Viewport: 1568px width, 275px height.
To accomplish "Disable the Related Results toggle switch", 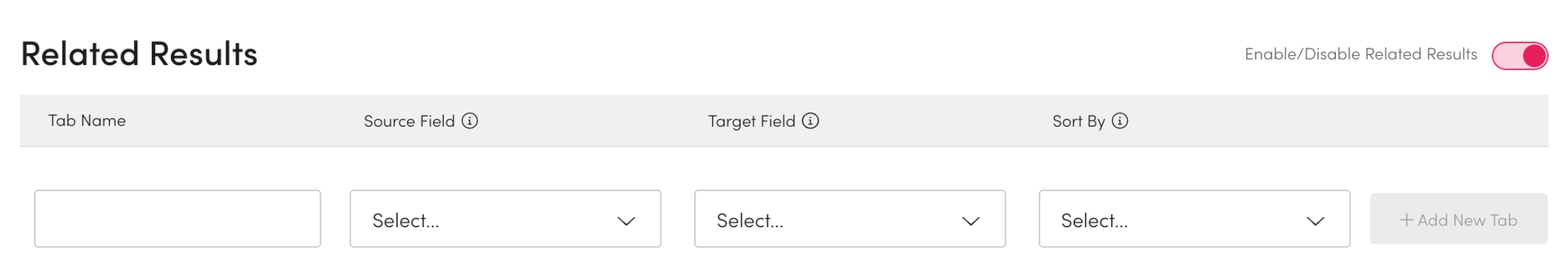I will pyautogui.click(x=1520, y=56).
